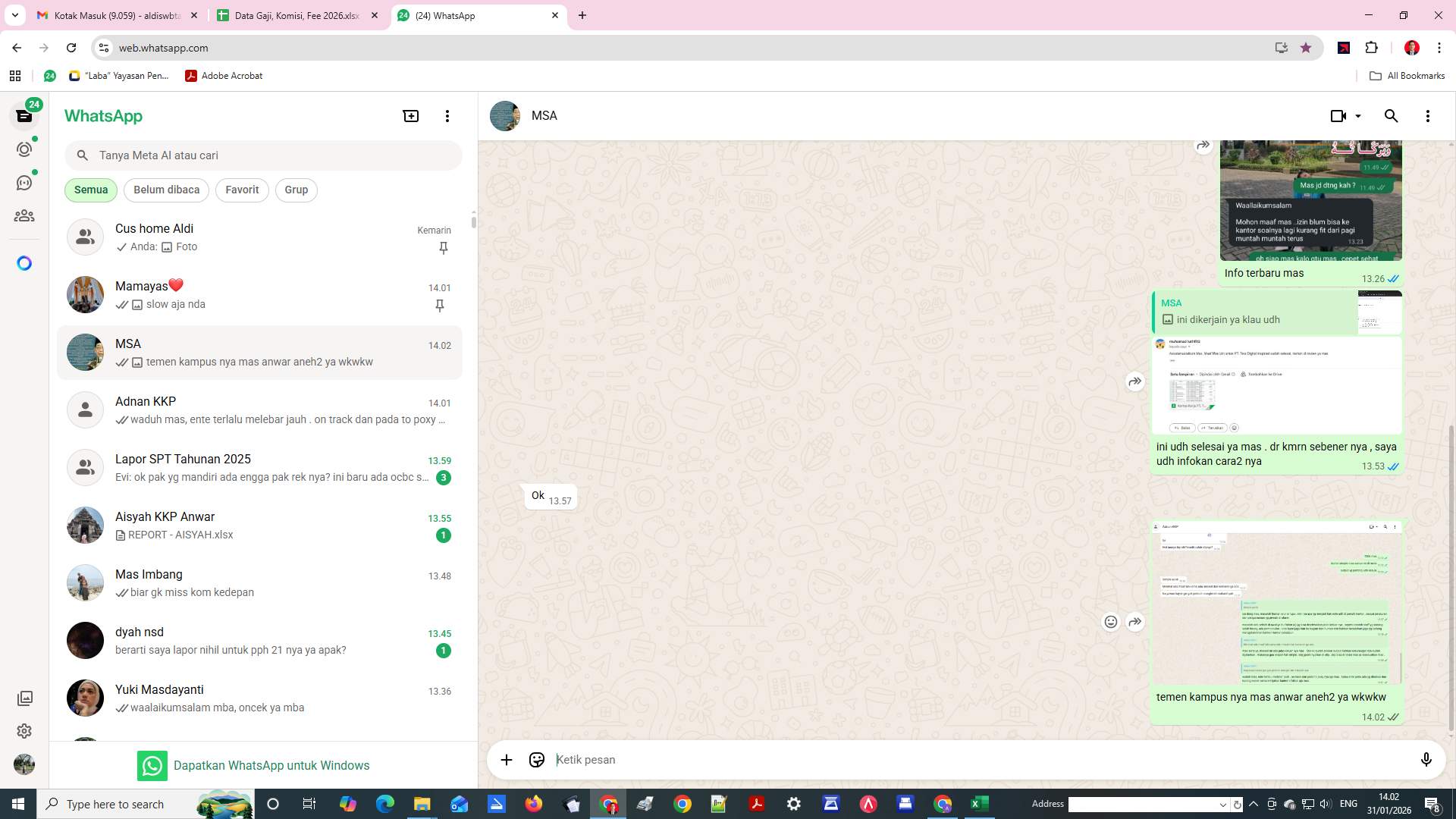1456x819 pixels.
Task: Open Meta AI from the sidebar
Action: click(24, 262)
